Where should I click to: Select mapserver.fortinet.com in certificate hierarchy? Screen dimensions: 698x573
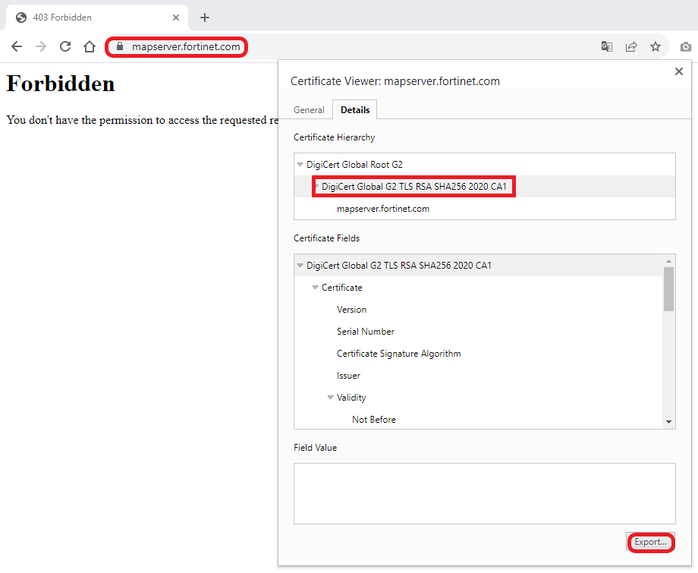pos(383,209)
